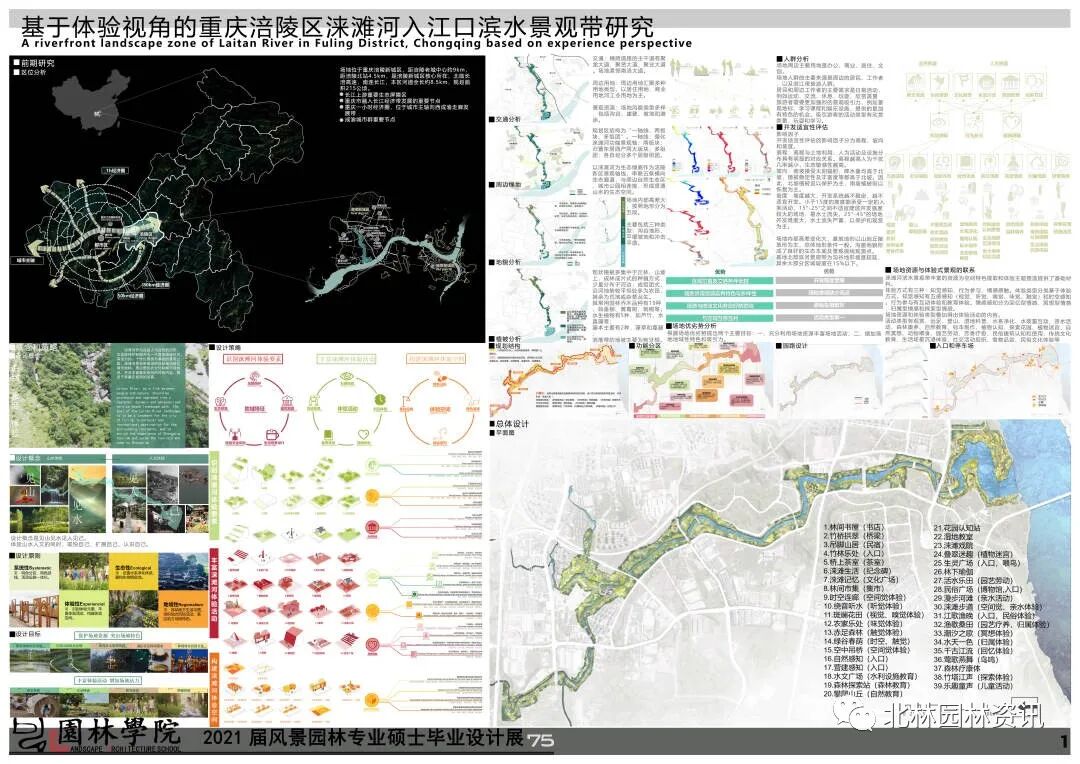Image resolution: width=1080 pixels, height=764 pixels.
Task: Click legend item '21.花园认知站'
Action: (x=957, y=528)
